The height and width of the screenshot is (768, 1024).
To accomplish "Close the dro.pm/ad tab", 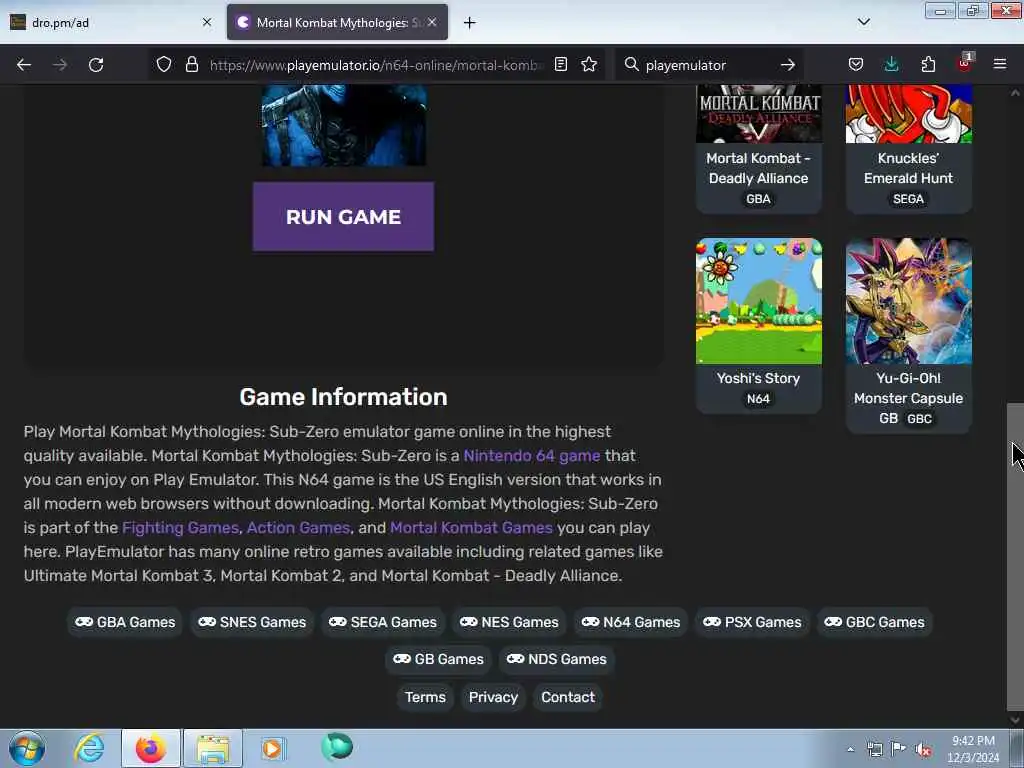I will pos(206,22).
